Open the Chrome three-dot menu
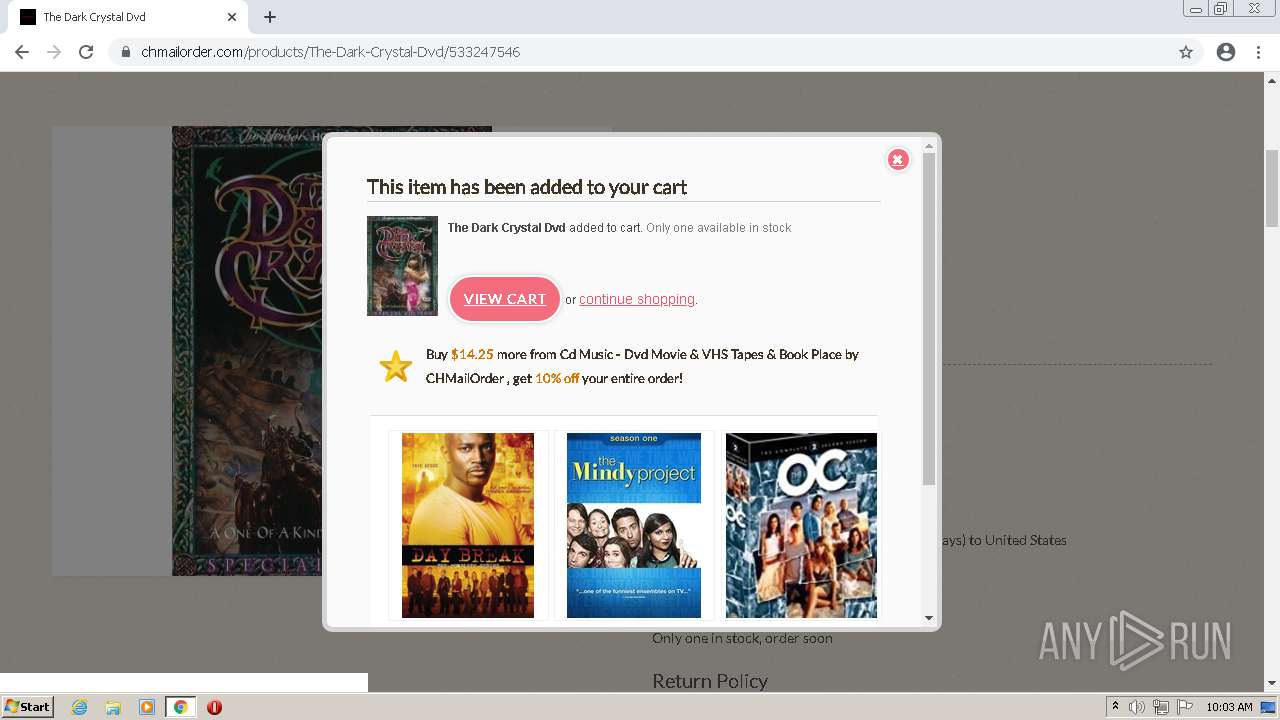 [x=1258, y=52]
